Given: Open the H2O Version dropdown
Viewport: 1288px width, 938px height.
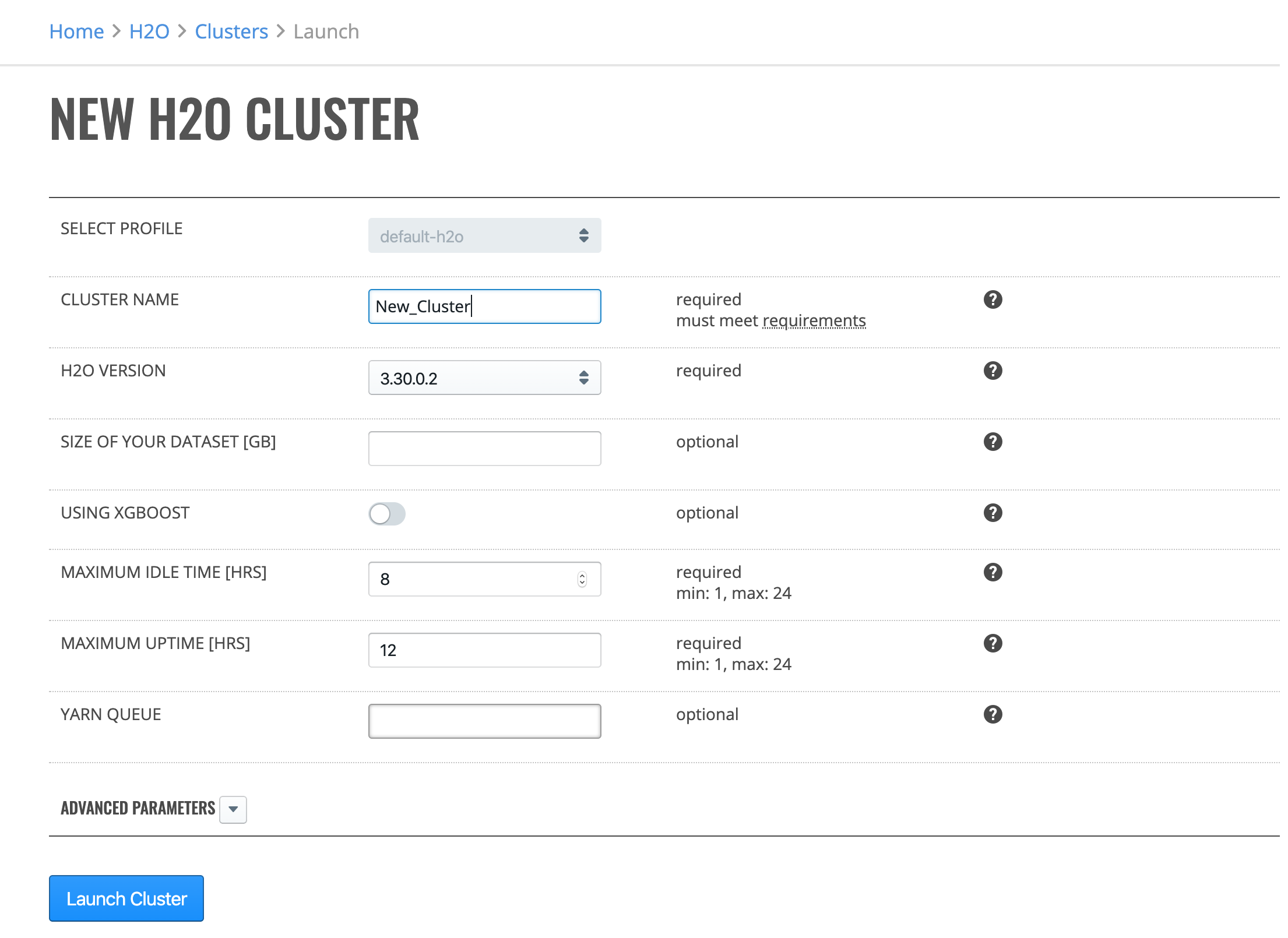Looking at the screenshot, I should 484,378.
